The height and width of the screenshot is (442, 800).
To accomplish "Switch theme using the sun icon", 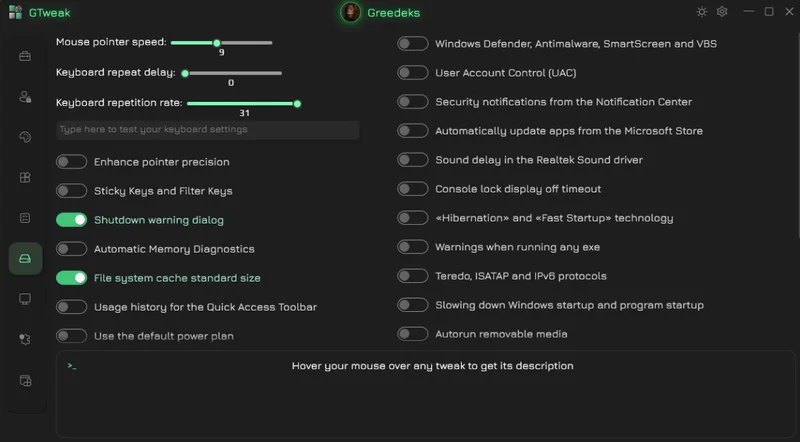I will click(702, 12).
